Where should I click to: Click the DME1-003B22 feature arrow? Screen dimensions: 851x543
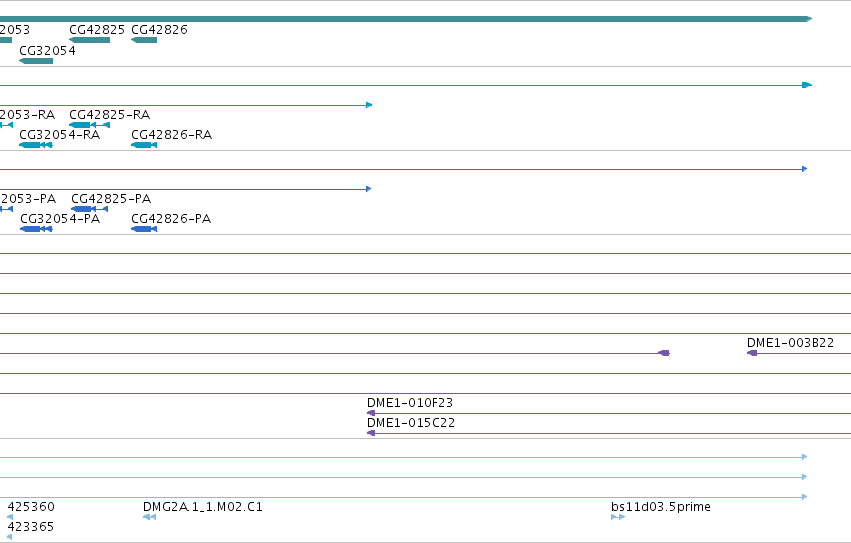coord(752,353)
